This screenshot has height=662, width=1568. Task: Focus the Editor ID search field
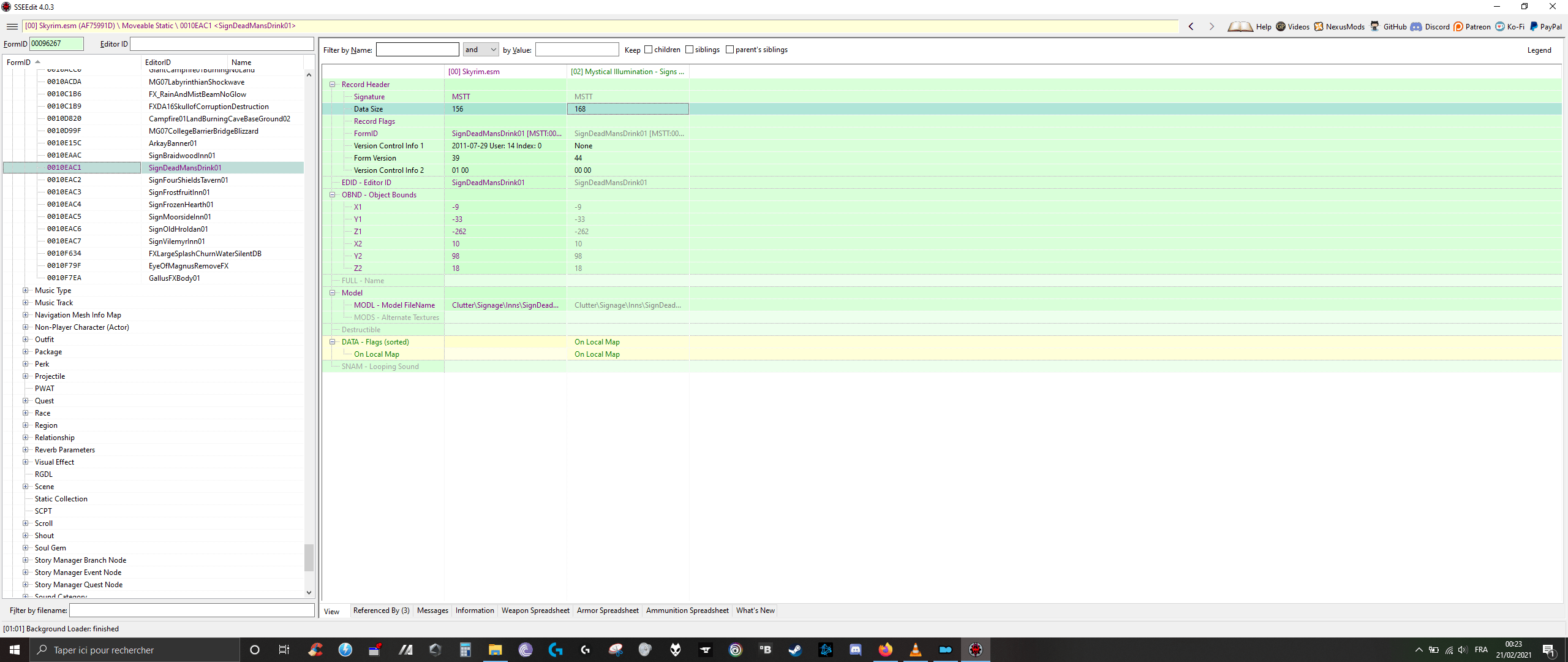(x=222, y=44)
